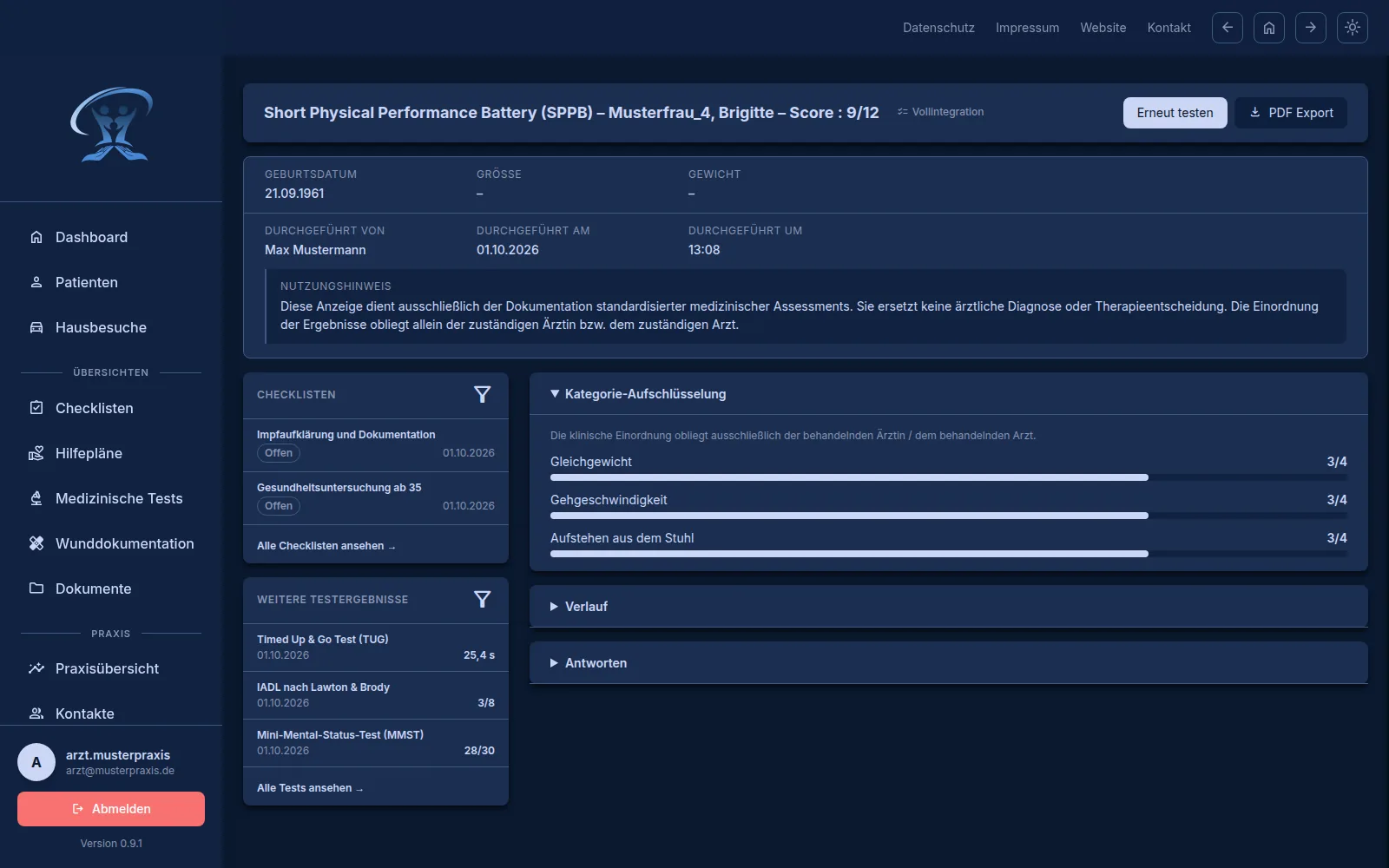Open the IADL nach Lawton & Brody result
Image resolution: width=1389 pixels, height=868 pixels.
click(x=376, y=695)
